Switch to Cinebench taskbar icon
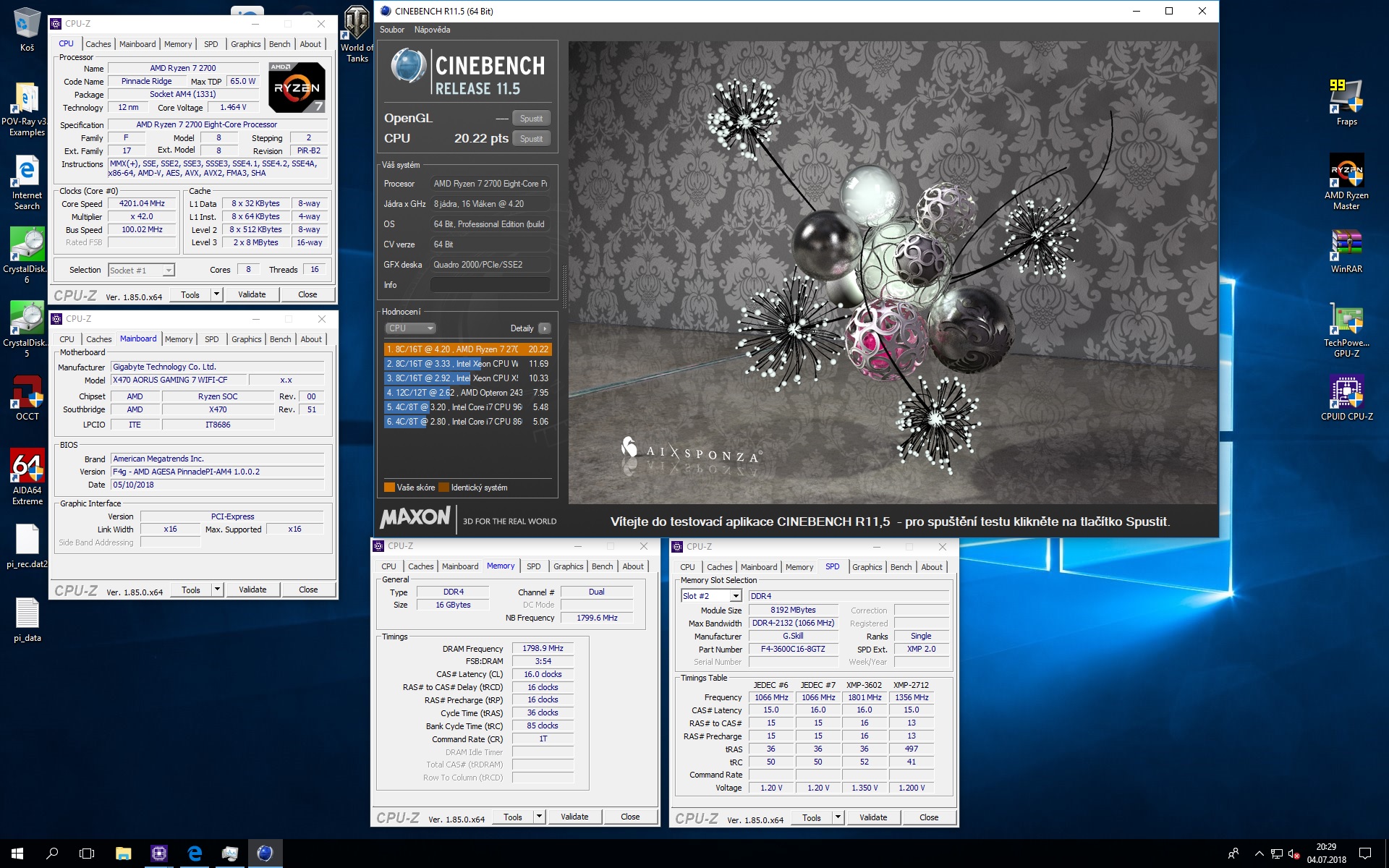Image resolution: width=1389 pixels, height=868 pixels. (266, 854)
